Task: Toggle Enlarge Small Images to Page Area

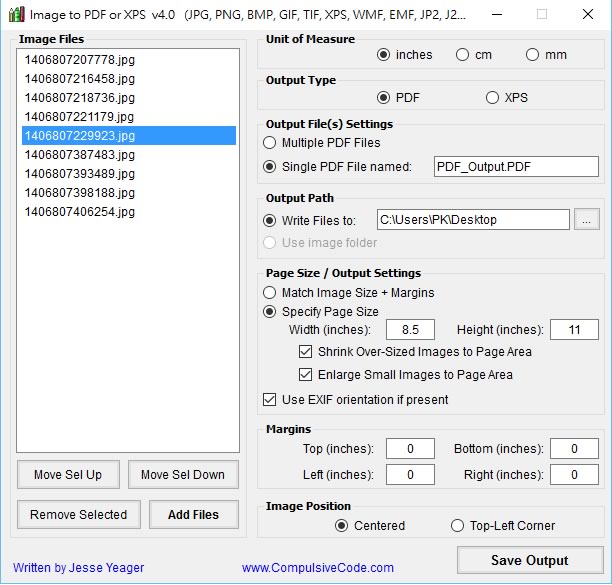Action: (x=306, y=375)
